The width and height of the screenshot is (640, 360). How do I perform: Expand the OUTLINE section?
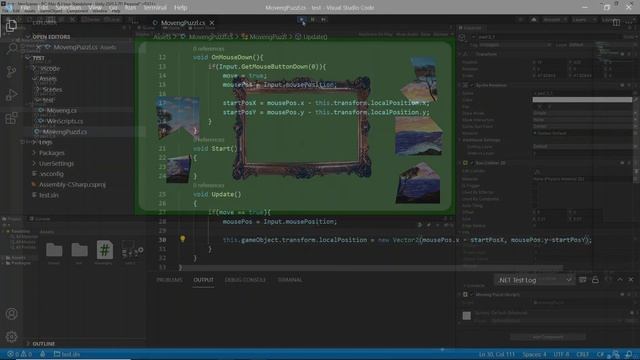[43, 344]
